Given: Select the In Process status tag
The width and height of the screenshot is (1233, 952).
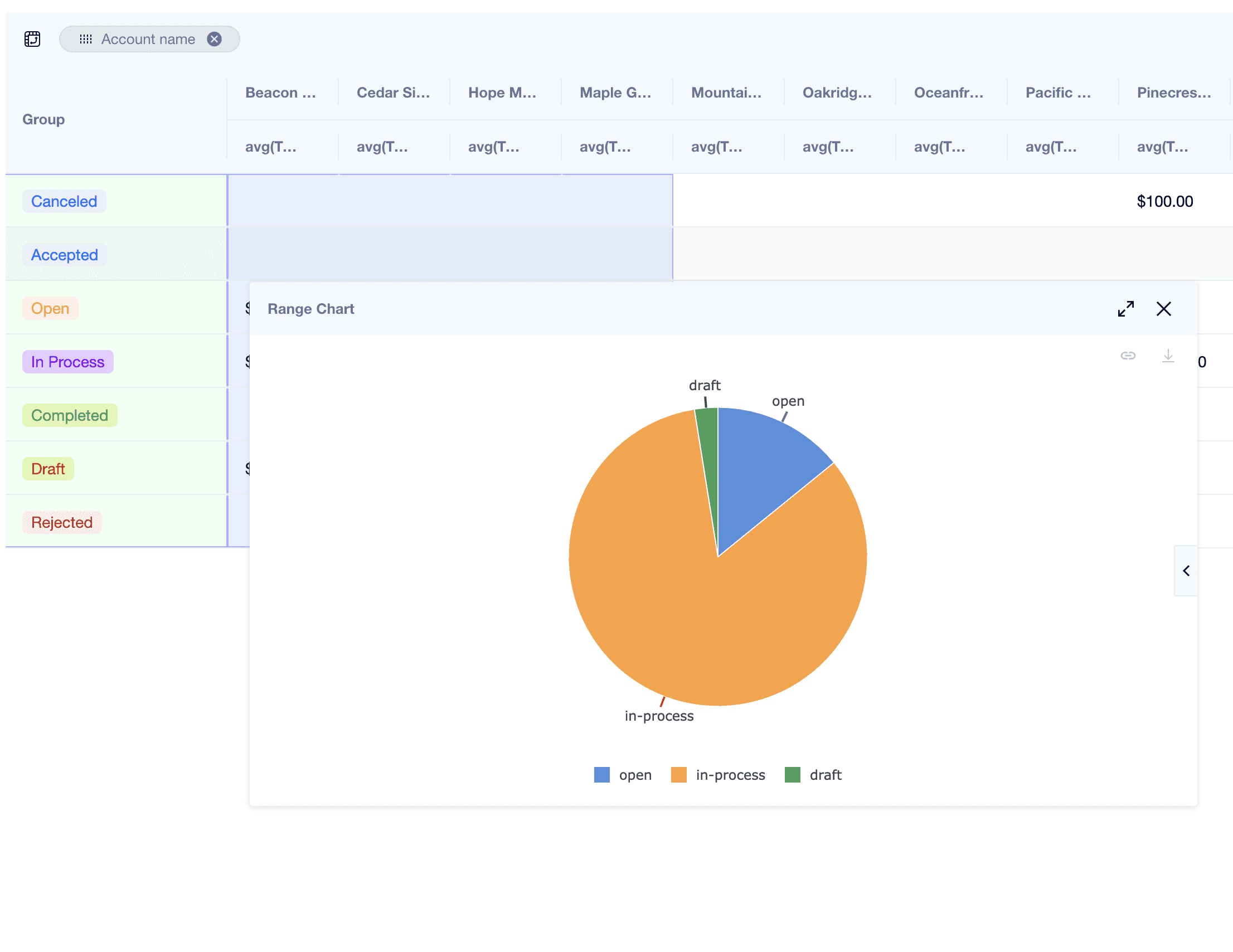Looking at the screenshot, I should (x=68, y=362).
